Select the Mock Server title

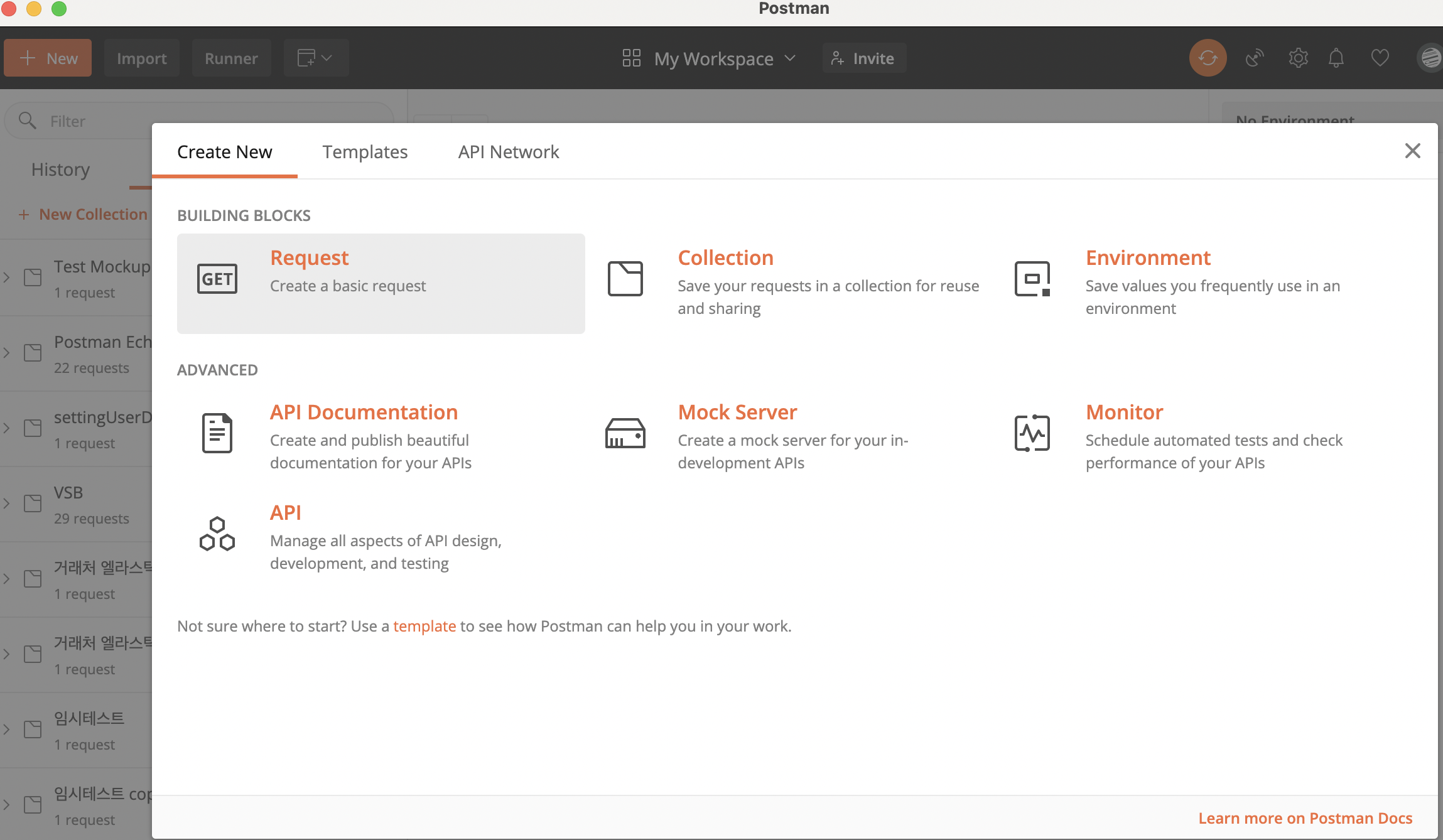point(737,412)
